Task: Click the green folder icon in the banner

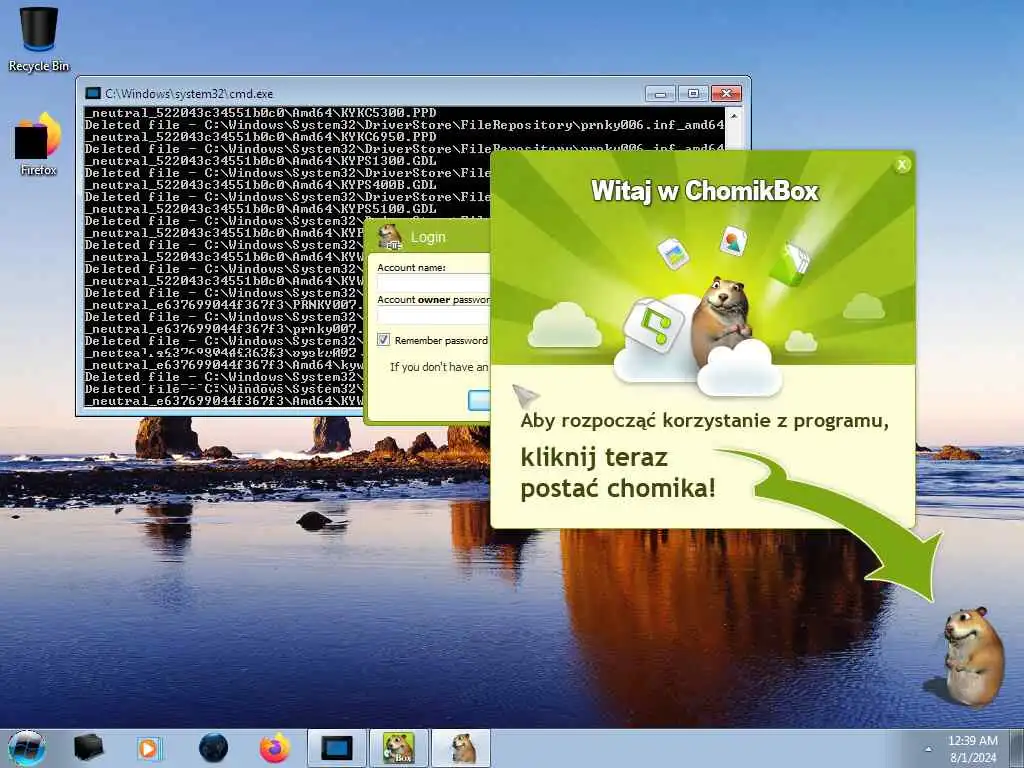Action: 790,264
